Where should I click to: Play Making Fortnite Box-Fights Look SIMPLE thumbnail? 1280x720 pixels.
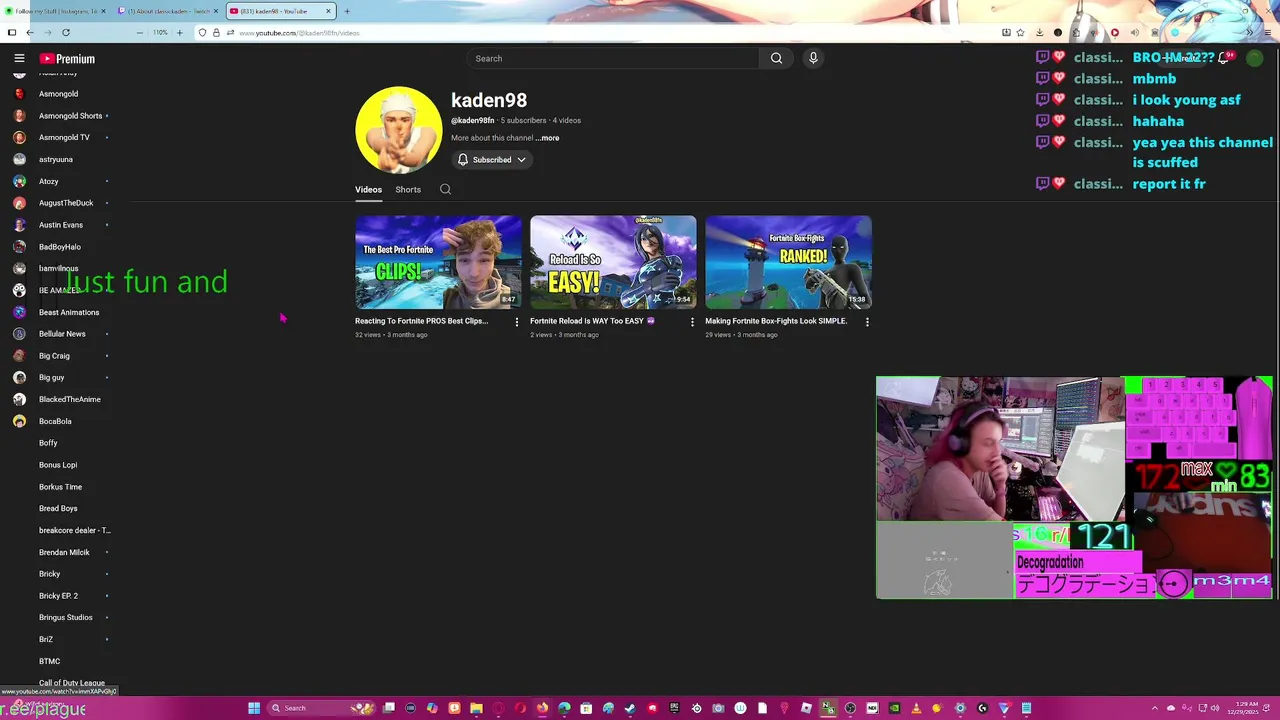(788, 262)
